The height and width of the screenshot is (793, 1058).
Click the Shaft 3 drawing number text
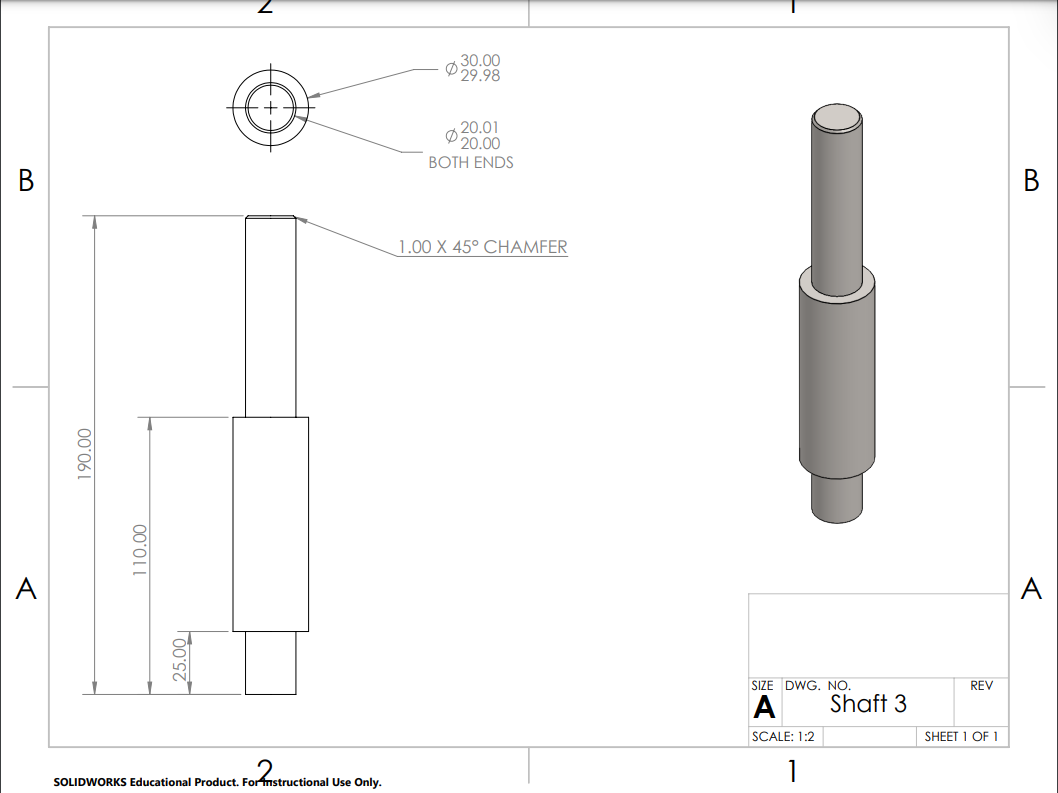click(x=869, y=704)
